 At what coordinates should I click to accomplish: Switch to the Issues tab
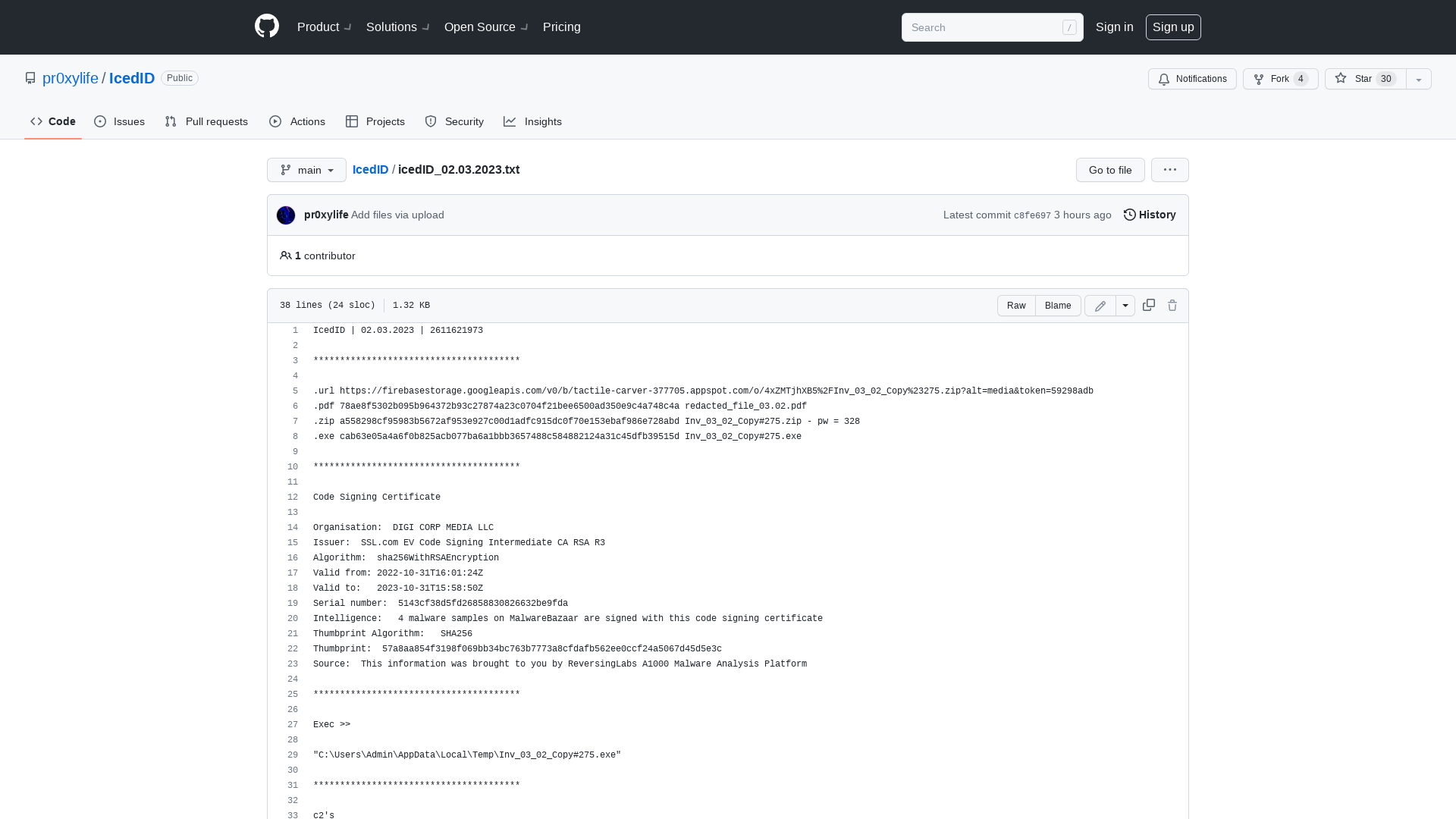point(120,121)
